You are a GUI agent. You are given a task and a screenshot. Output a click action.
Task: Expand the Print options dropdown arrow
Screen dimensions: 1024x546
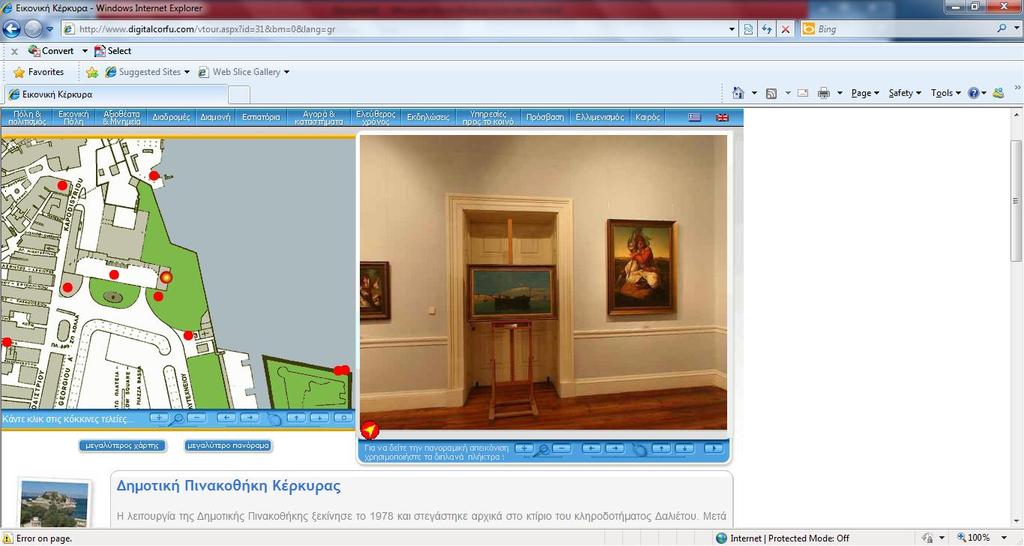pos(839,93)
